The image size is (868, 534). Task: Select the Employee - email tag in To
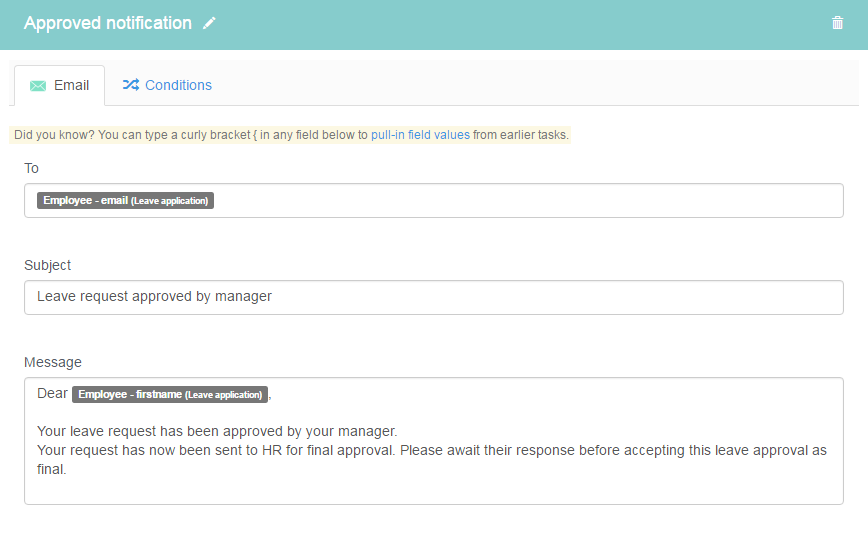(x=125, y=200)
